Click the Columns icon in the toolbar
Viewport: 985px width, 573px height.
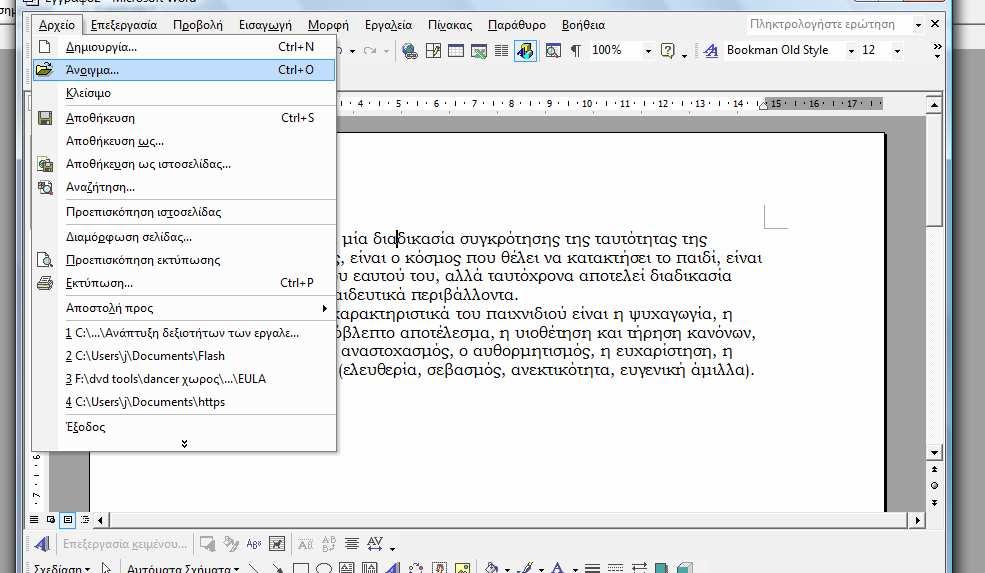(x=501, y=50)
